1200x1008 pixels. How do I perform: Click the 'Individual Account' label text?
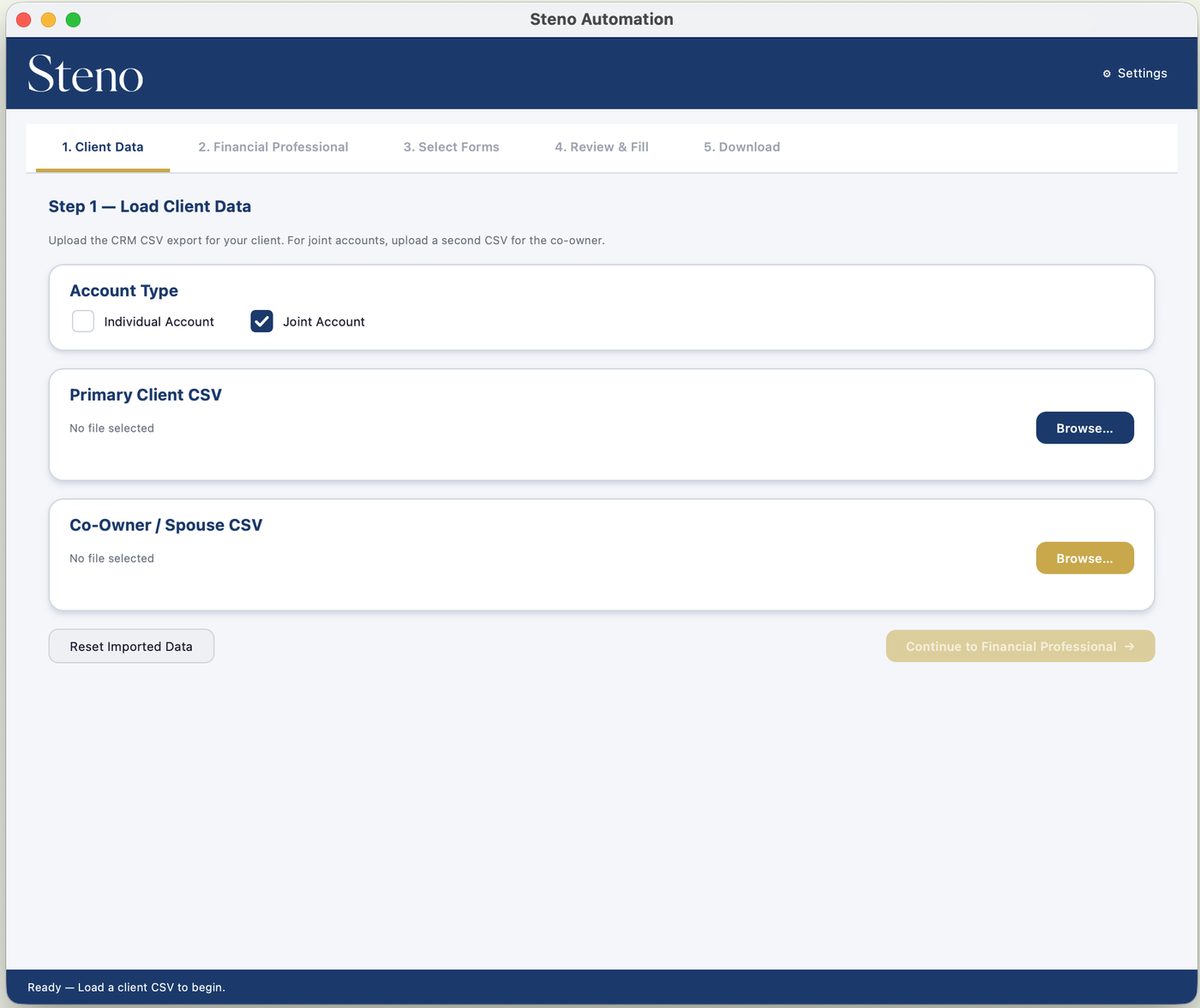pos(159,322)
